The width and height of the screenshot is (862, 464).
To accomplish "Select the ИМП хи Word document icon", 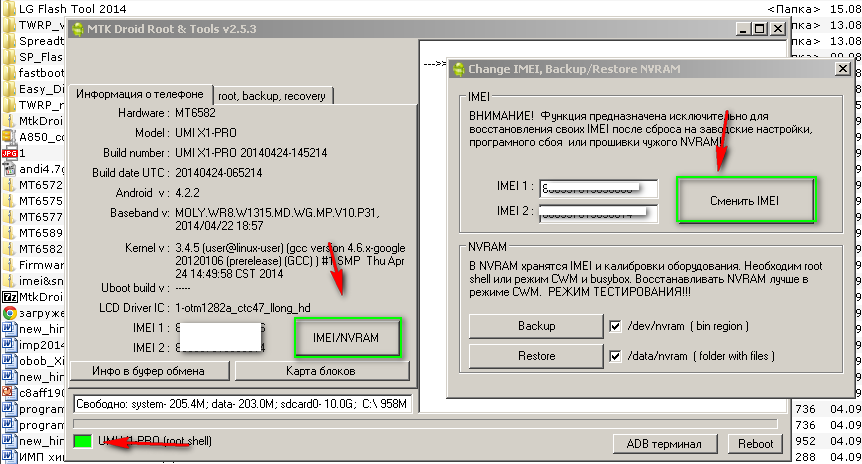I will point(9,456).
